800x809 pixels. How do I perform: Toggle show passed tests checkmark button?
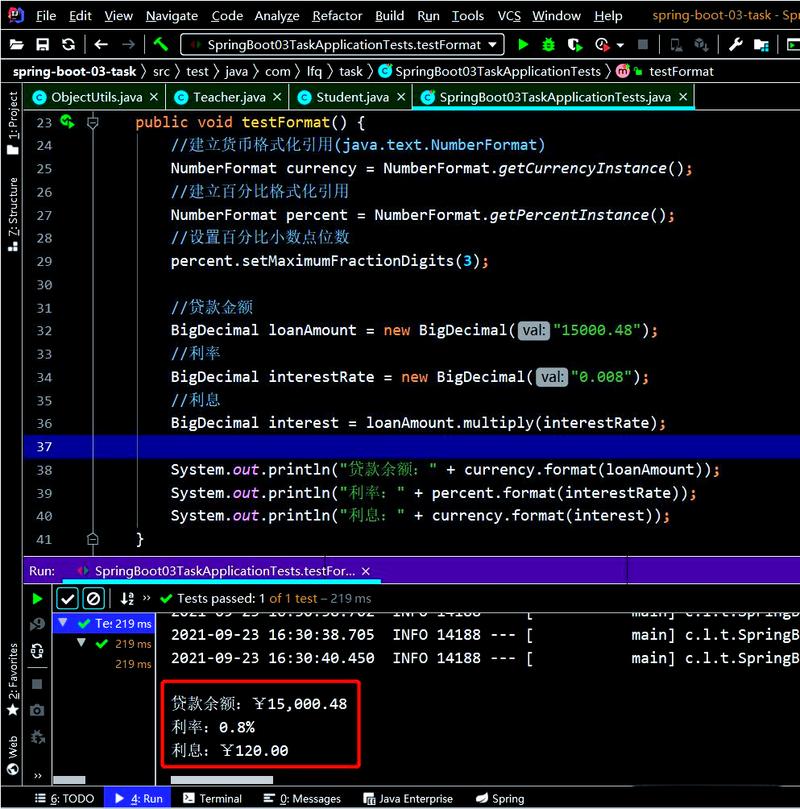(68, 598)
